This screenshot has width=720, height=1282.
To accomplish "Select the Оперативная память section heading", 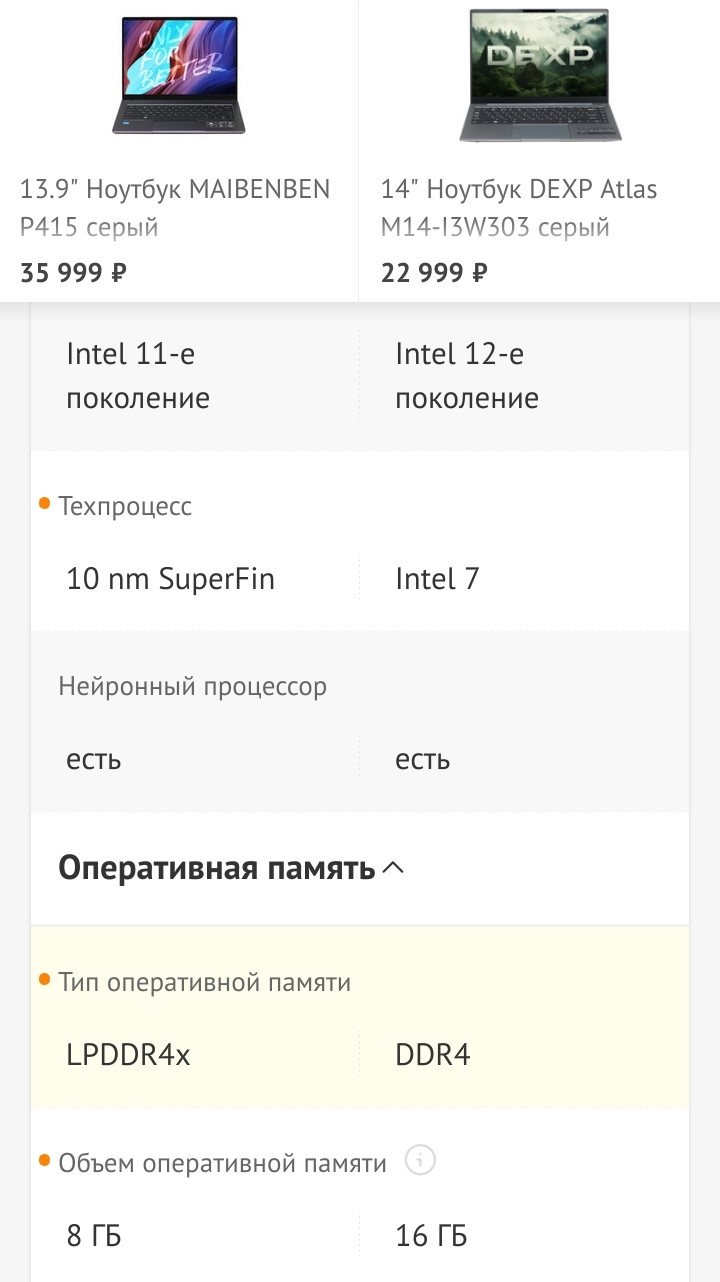I will tap(216, 868).
